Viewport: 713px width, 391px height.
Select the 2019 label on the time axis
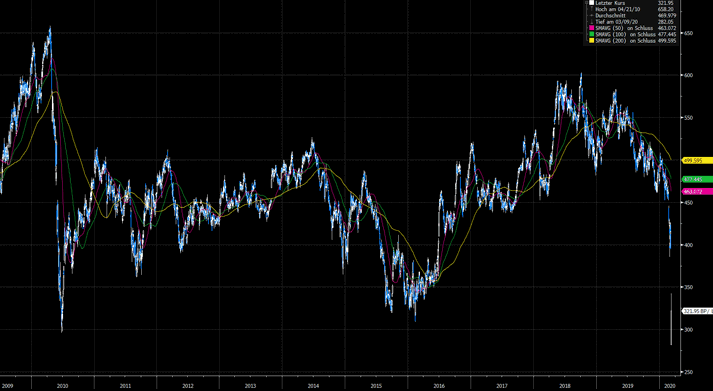tap(628, 386)
